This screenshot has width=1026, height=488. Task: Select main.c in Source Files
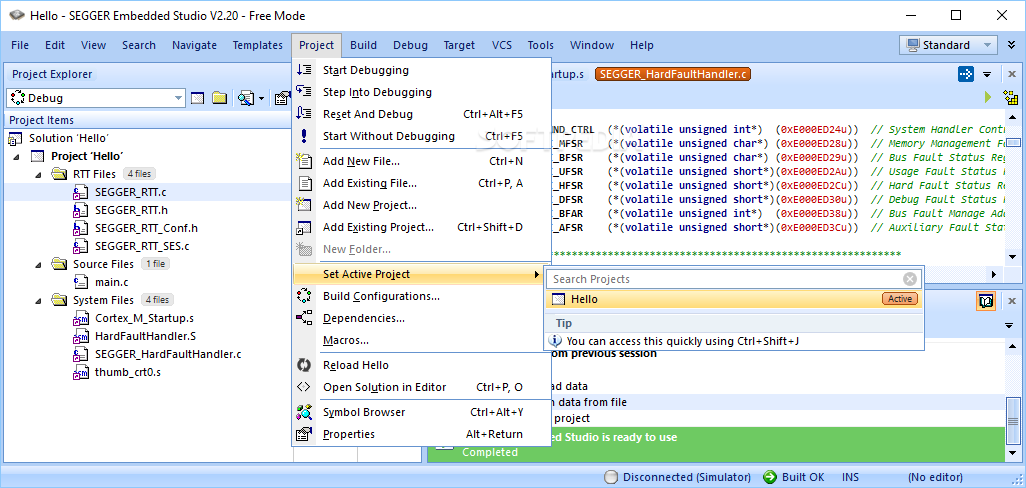pos(111,282)
